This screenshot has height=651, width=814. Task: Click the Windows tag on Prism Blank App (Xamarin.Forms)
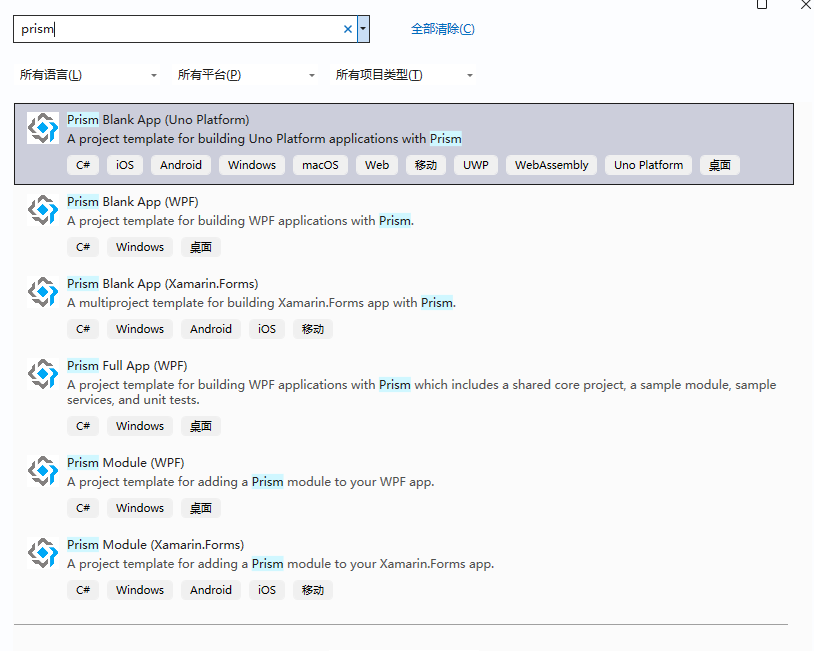tap(140, 329)
